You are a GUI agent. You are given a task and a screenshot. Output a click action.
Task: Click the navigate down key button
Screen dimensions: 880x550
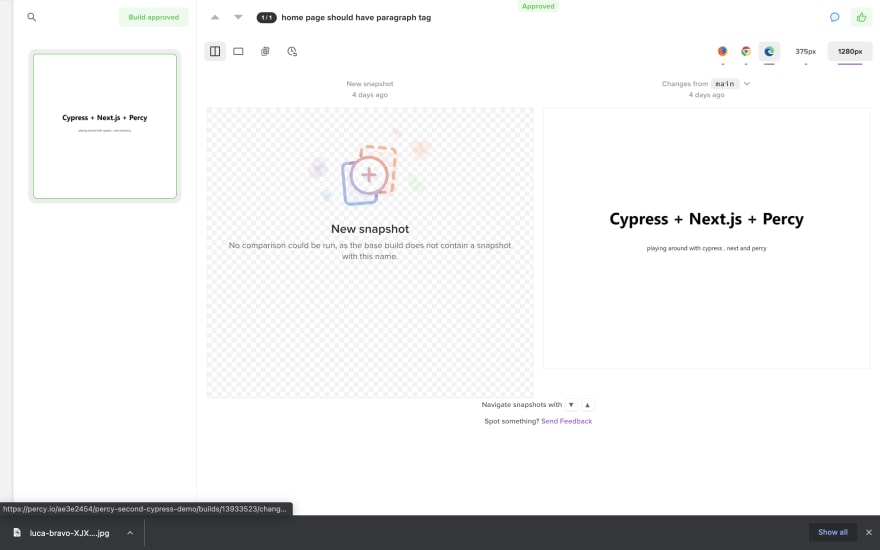coord(571,405)
